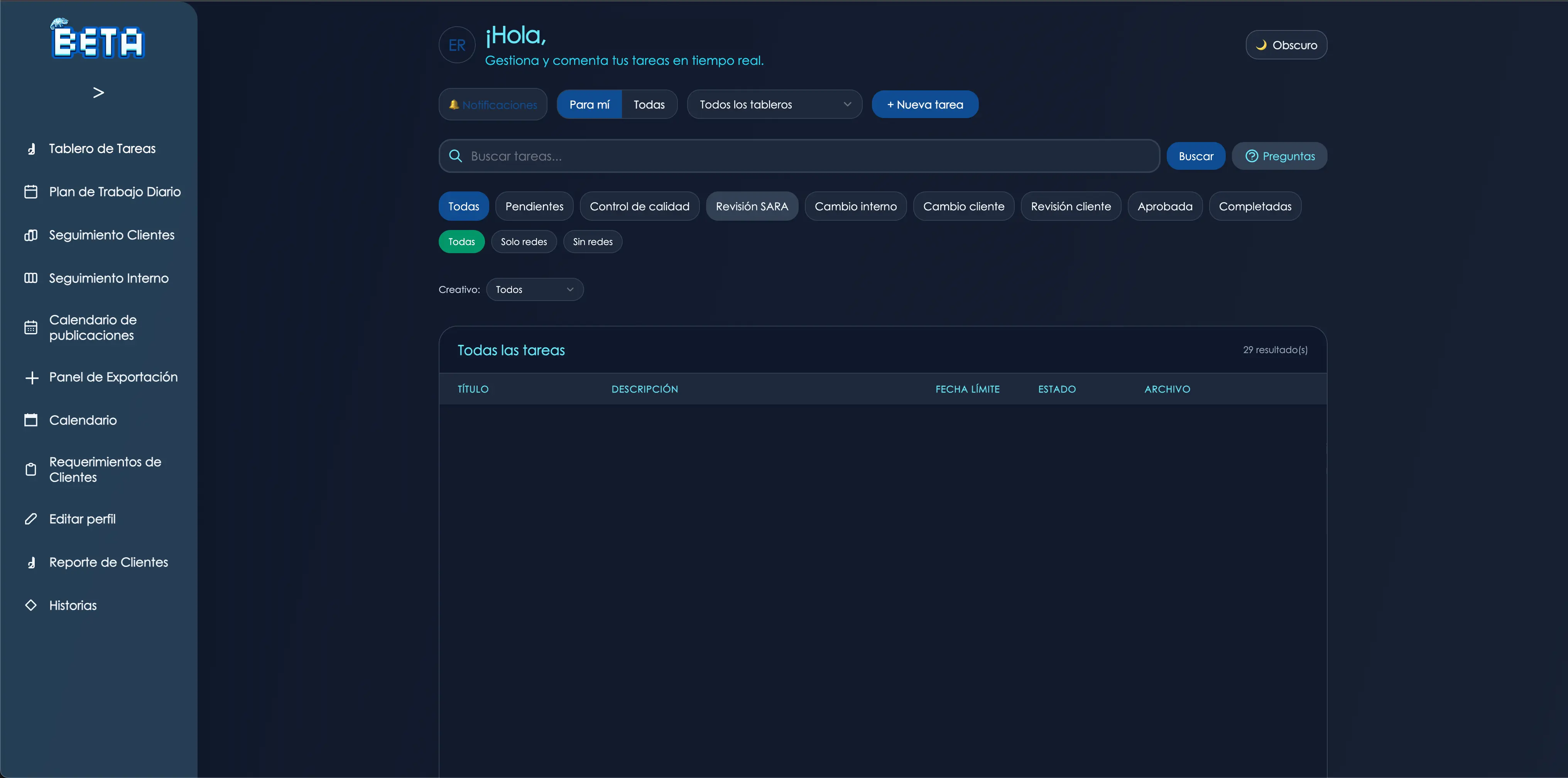
Task: Click the Seguimiento Interno columns icon
Action: tap(31, 278)
